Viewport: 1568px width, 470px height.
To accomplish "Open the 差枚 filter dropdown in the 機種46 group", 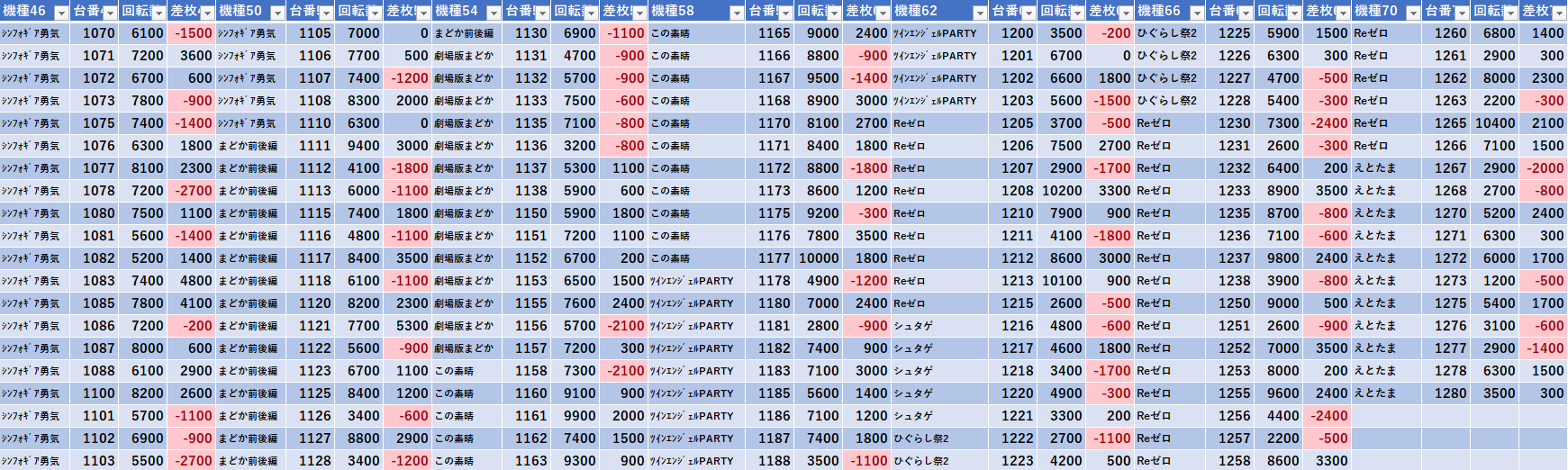I will pyautogui.click(x=207, y=13).
